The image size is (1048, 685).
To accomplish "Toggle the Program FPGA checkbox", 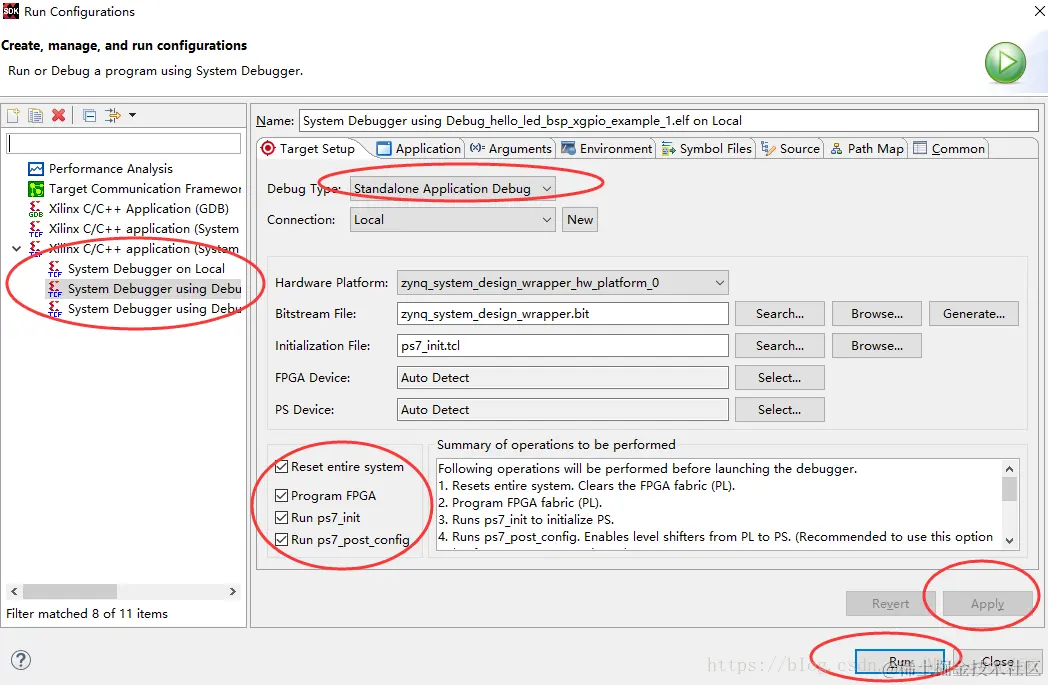I will click(x=281, y=495).
